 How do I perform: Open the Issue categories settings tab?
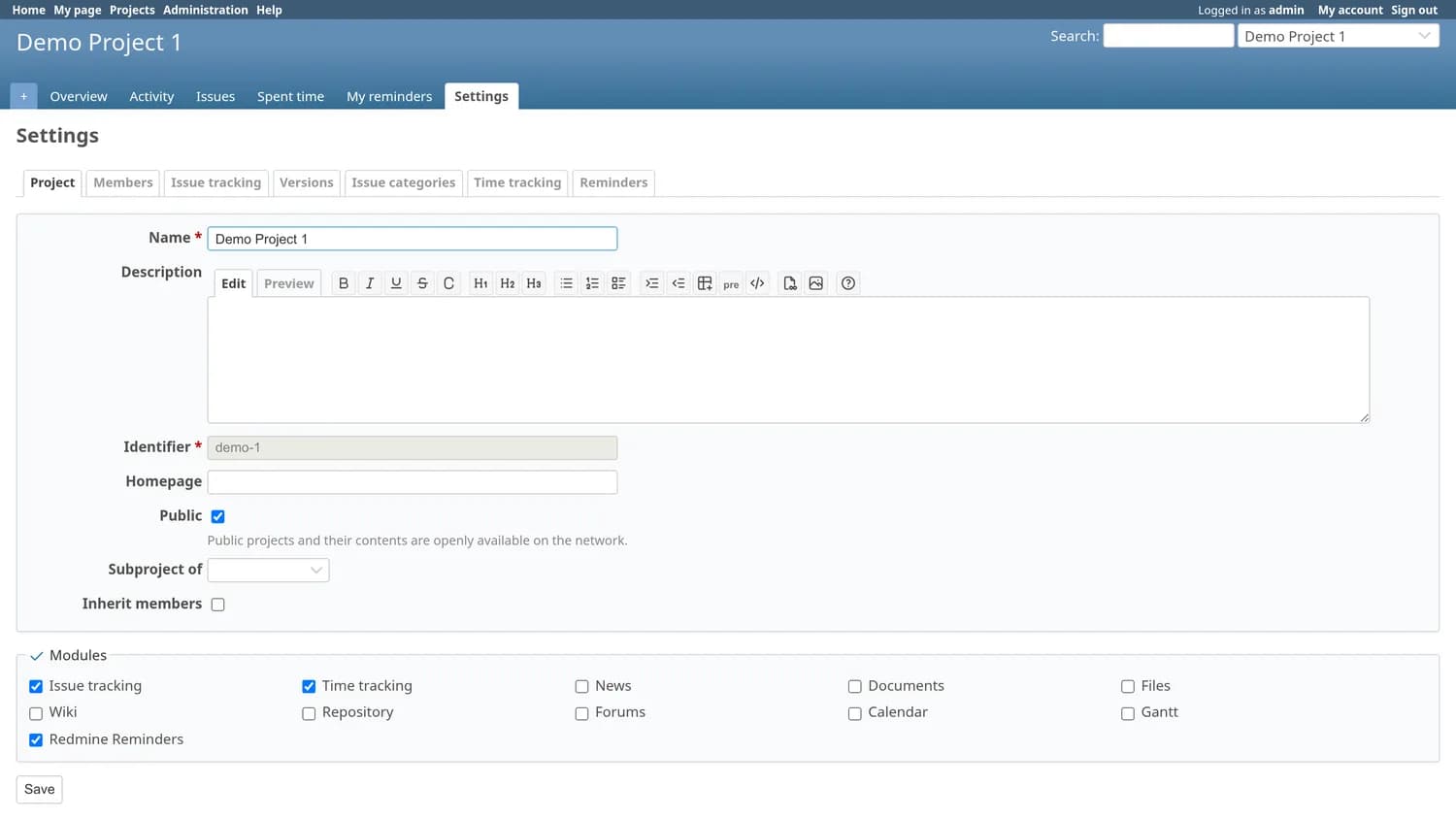click(404, 182)
